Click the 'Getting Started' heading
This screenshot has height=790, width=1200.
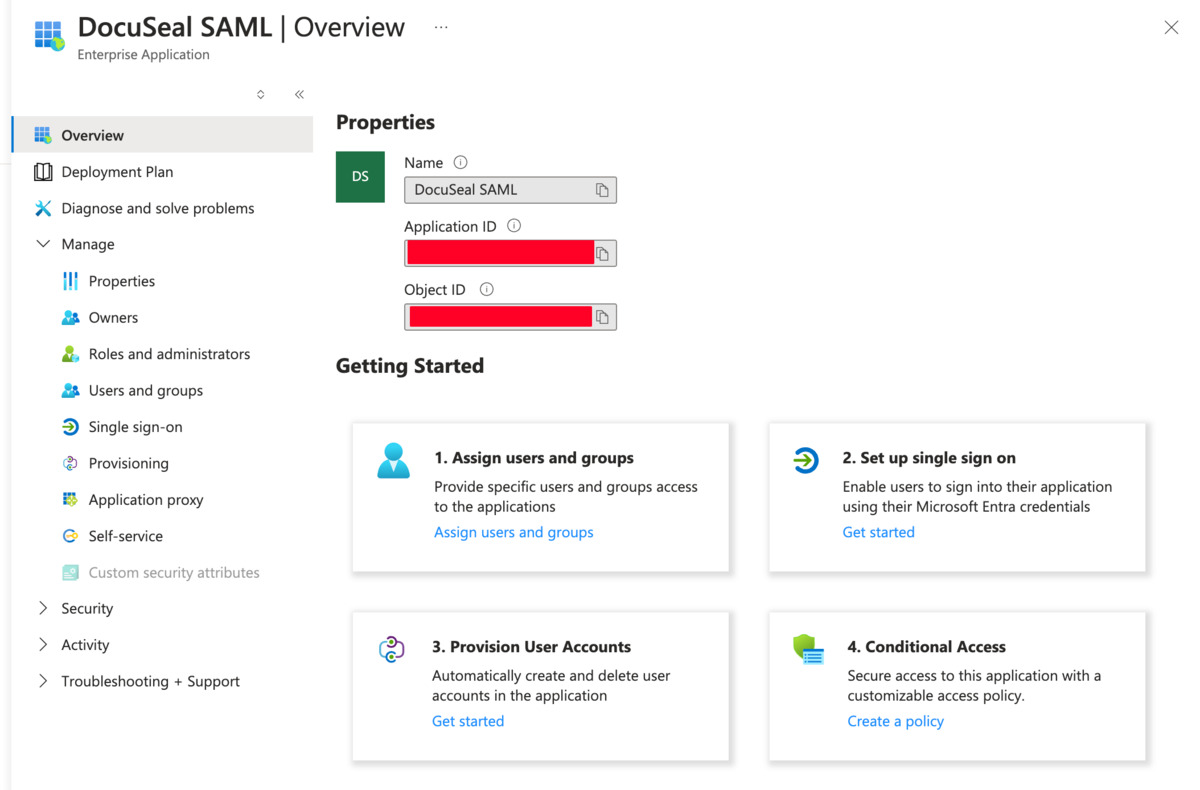410,366
